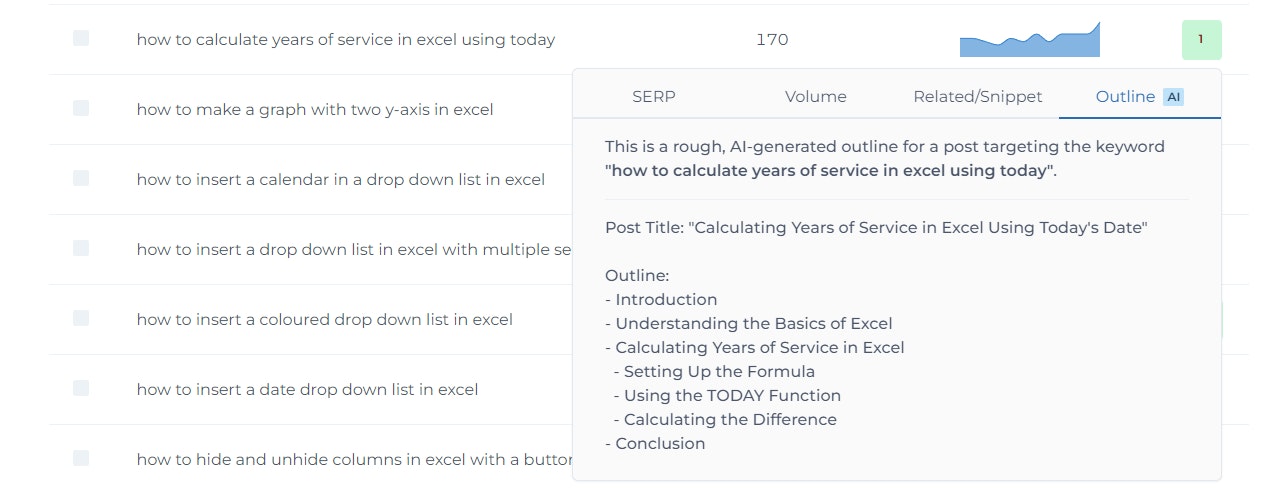The height and width of the screenshot is (489, 1272).
Task: Open keyword 'how to insert a date drop down list in excel'
Action: tap(307, 390)
